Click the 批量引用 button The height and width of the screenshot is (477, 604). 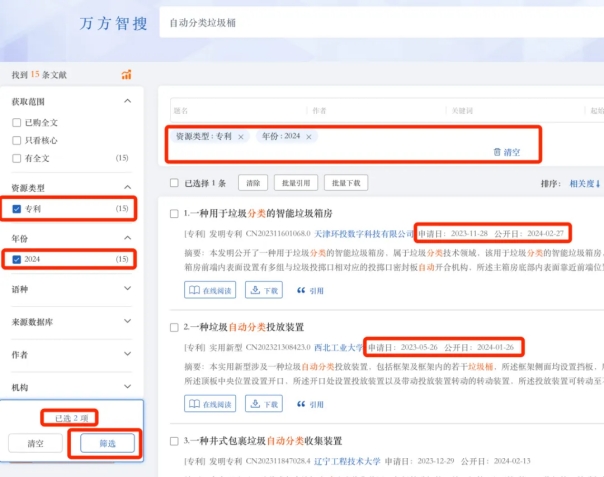tap(298, 183)
